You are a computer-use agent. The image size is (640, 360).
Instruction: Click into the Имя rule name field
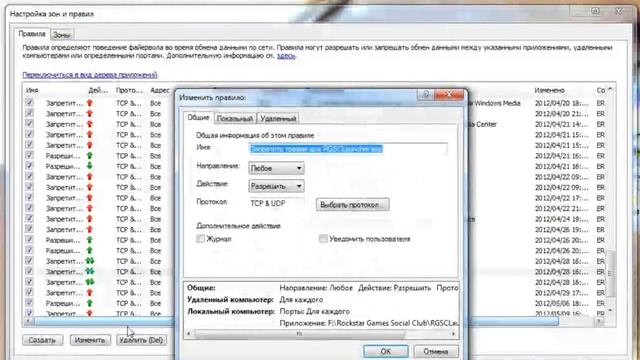coord(348,149)
